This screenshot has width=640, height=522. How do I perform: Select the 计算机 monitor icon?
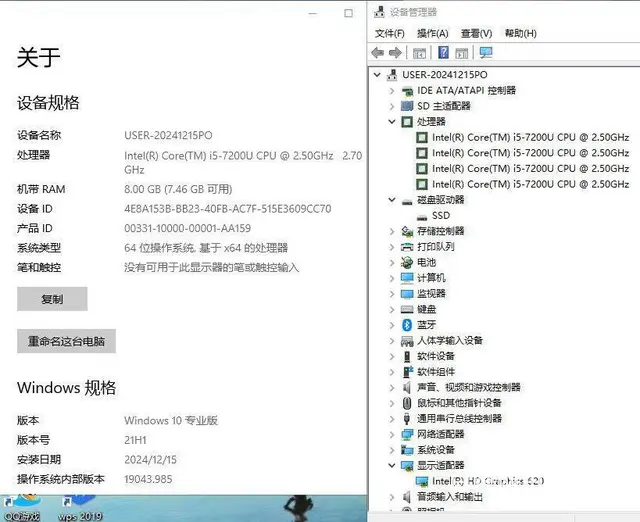407,278
